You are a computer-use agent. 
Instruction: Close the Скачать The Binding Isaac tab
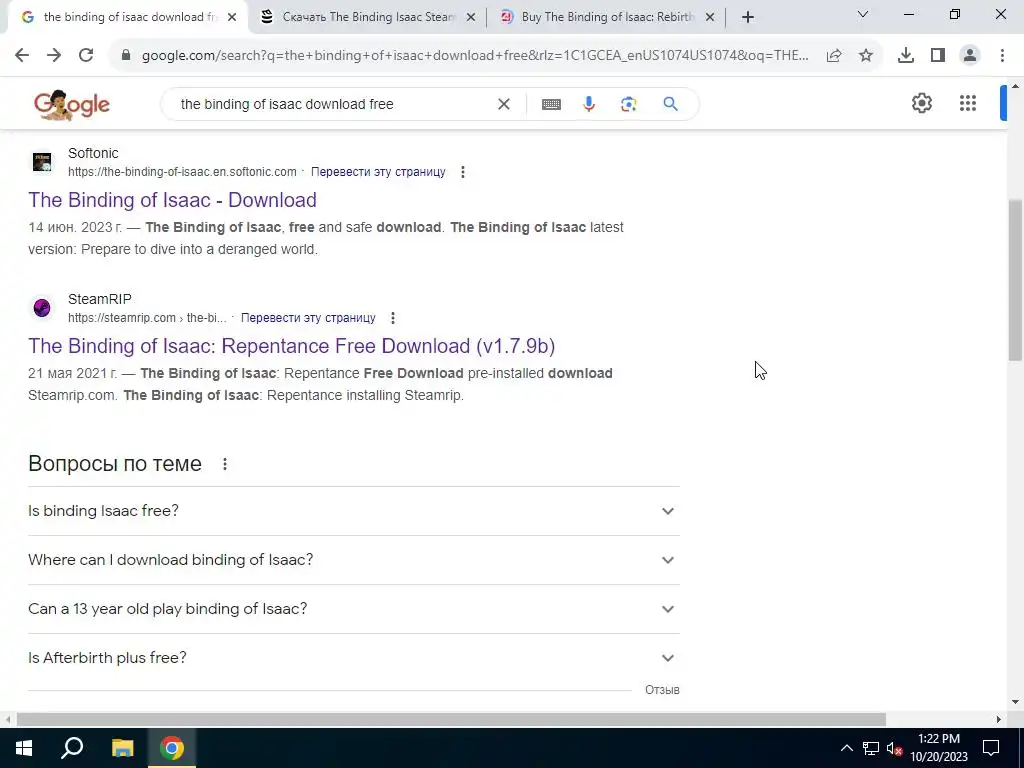(x=471, y=18)
